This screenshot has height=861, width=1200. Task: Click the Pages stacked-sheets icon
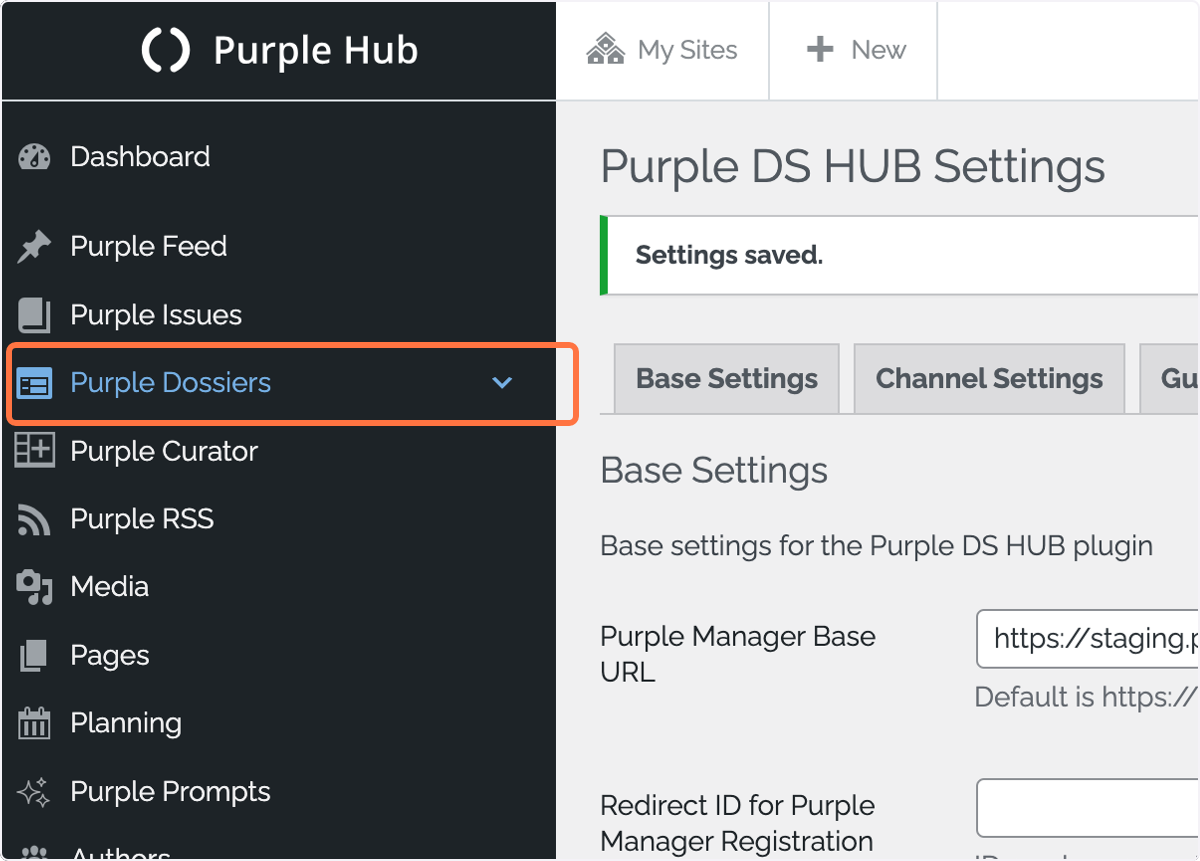pos(34,656)
